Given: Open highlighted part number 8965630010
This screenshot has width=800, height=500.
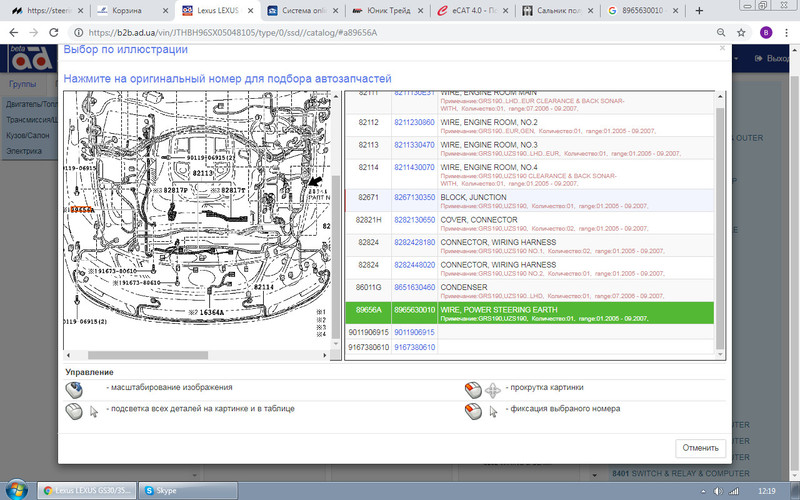Looking at the screenshot, I should (x=414, y=310).
